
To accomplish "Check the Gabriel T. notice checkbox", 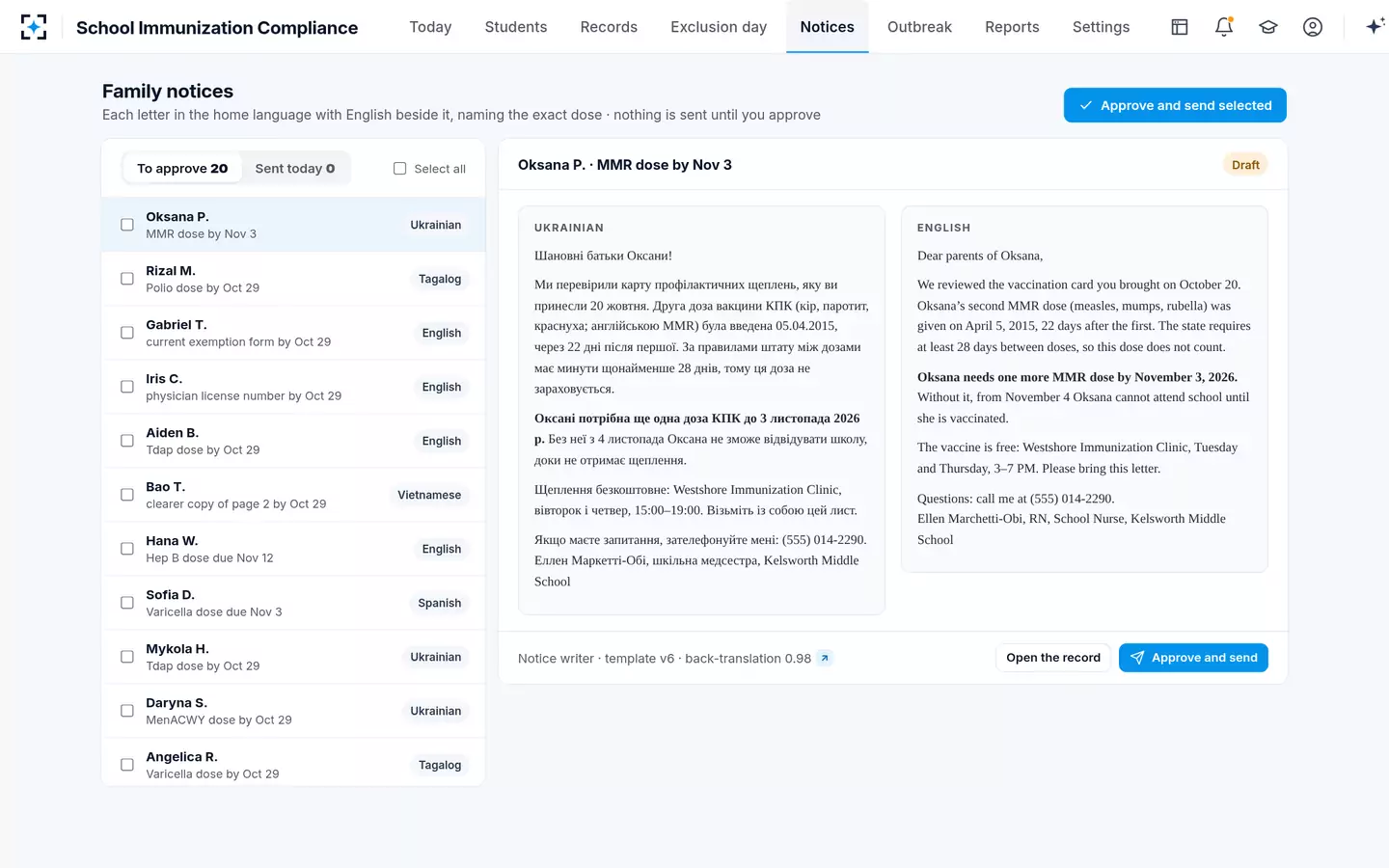I will coord(127,333).
